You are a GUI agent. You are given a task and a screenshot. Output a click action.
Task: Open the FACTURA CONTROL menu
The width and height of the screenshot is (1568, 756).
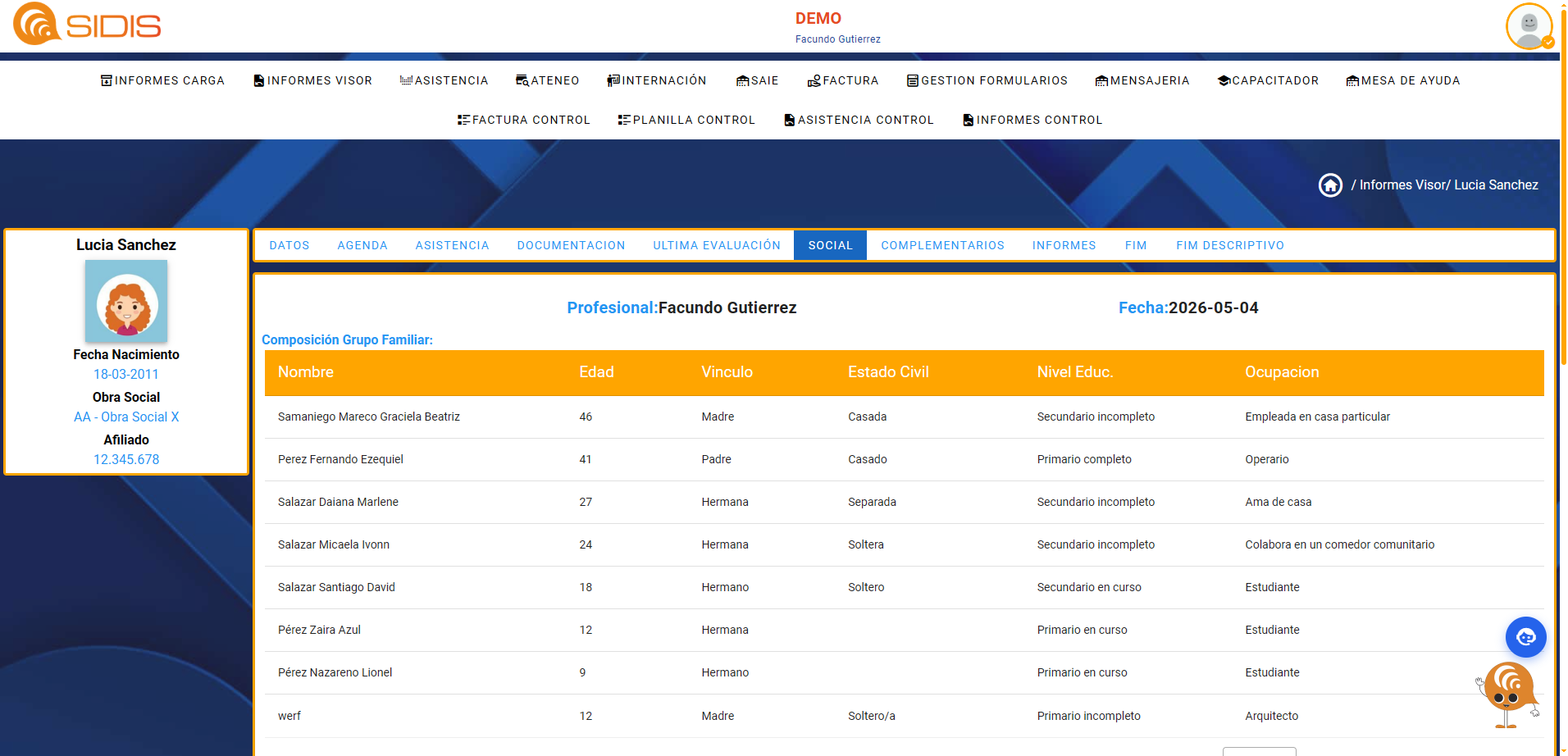click(x=524, y=120)
